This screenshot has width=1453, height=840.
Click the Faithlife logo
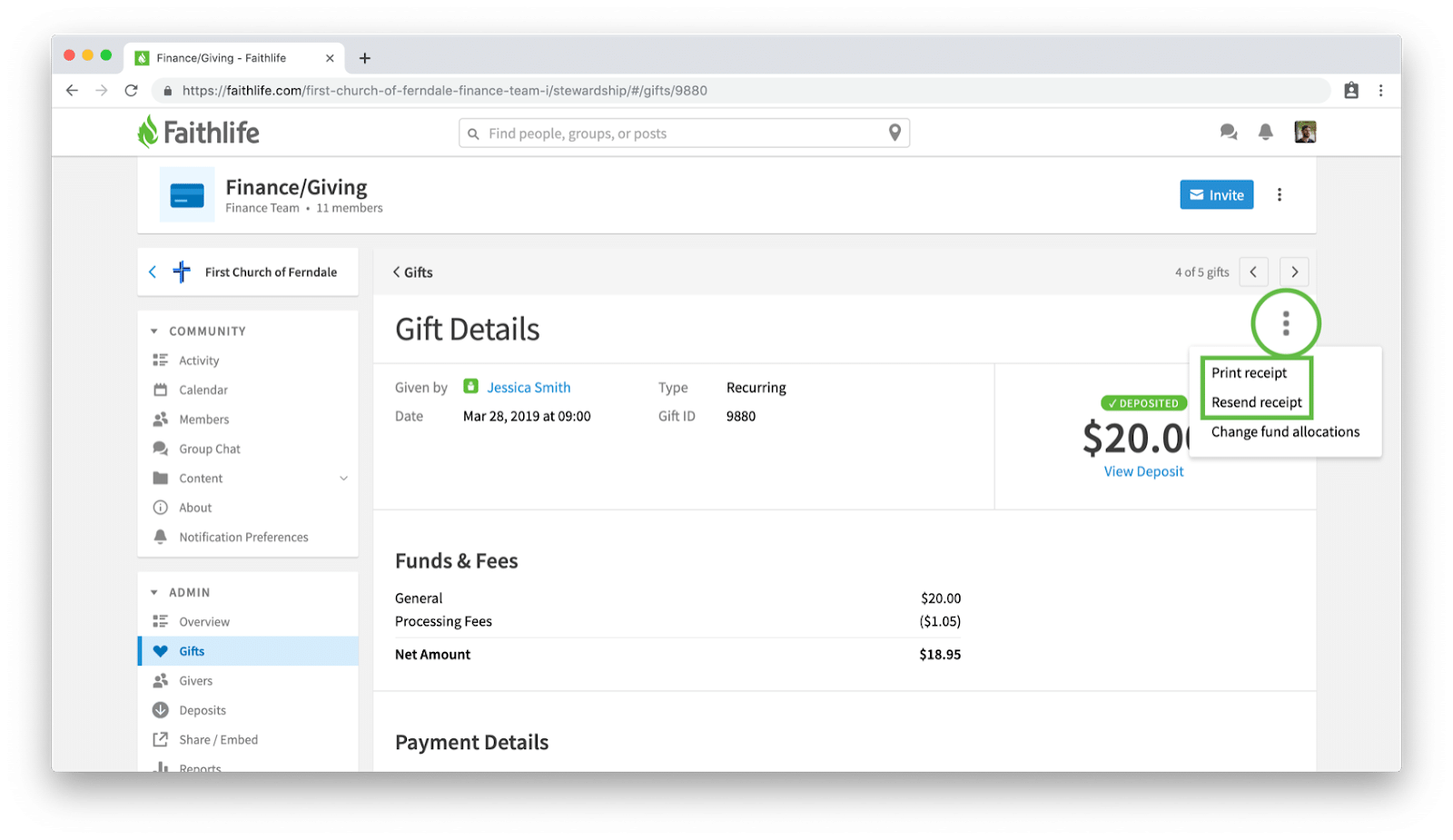[198, 133]
